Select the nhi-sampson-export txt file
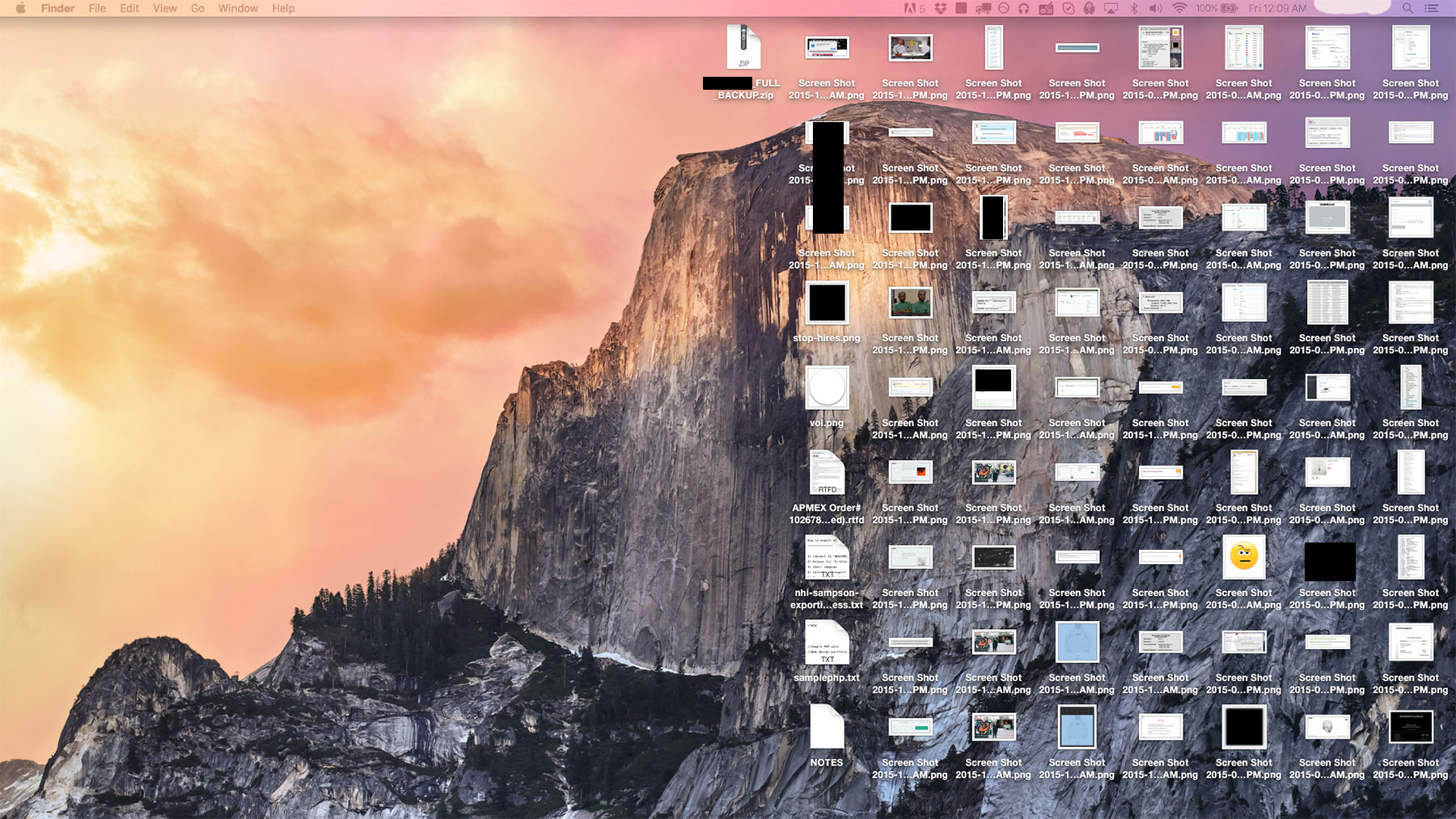This screenshot has height=819, width=1456. (827, 557)
